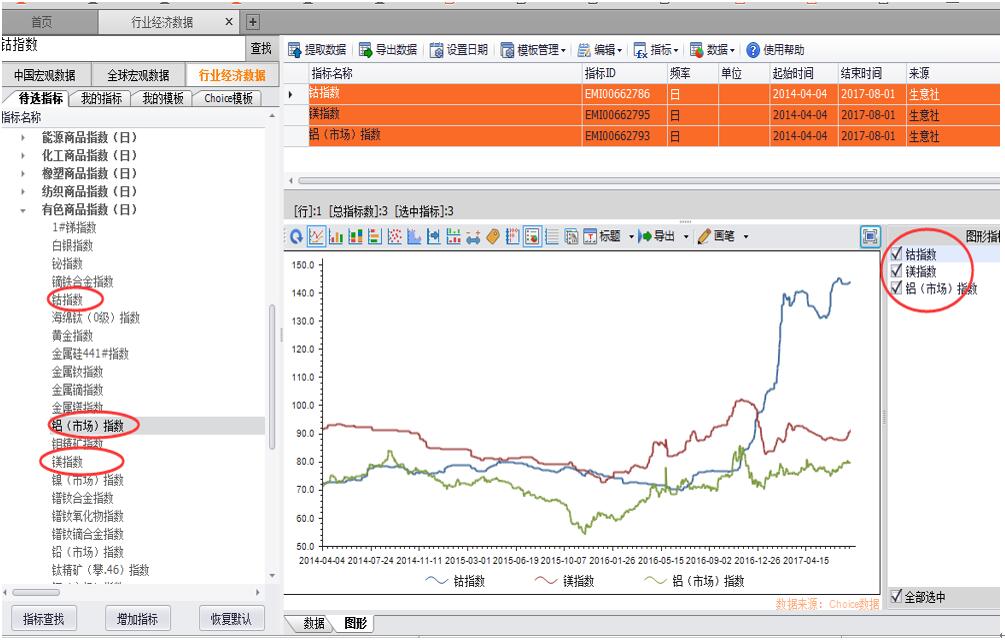This screenshot has width=1005, height=640.
Task: Click the maximize chart icon at toolbar right
Action: (870, 237)
